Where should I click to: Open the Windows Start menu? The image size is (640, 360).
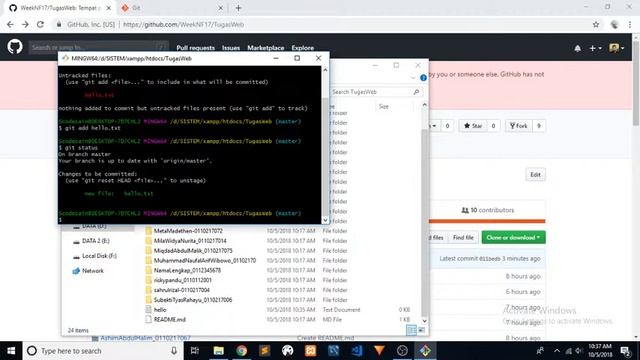[x=11, y=351]
